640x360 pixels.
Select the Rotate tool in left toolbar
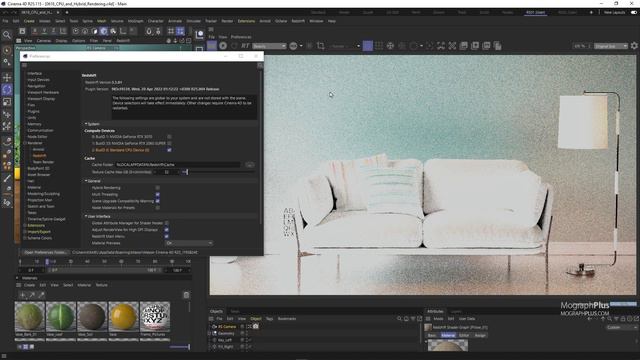(x=7, y=89)
